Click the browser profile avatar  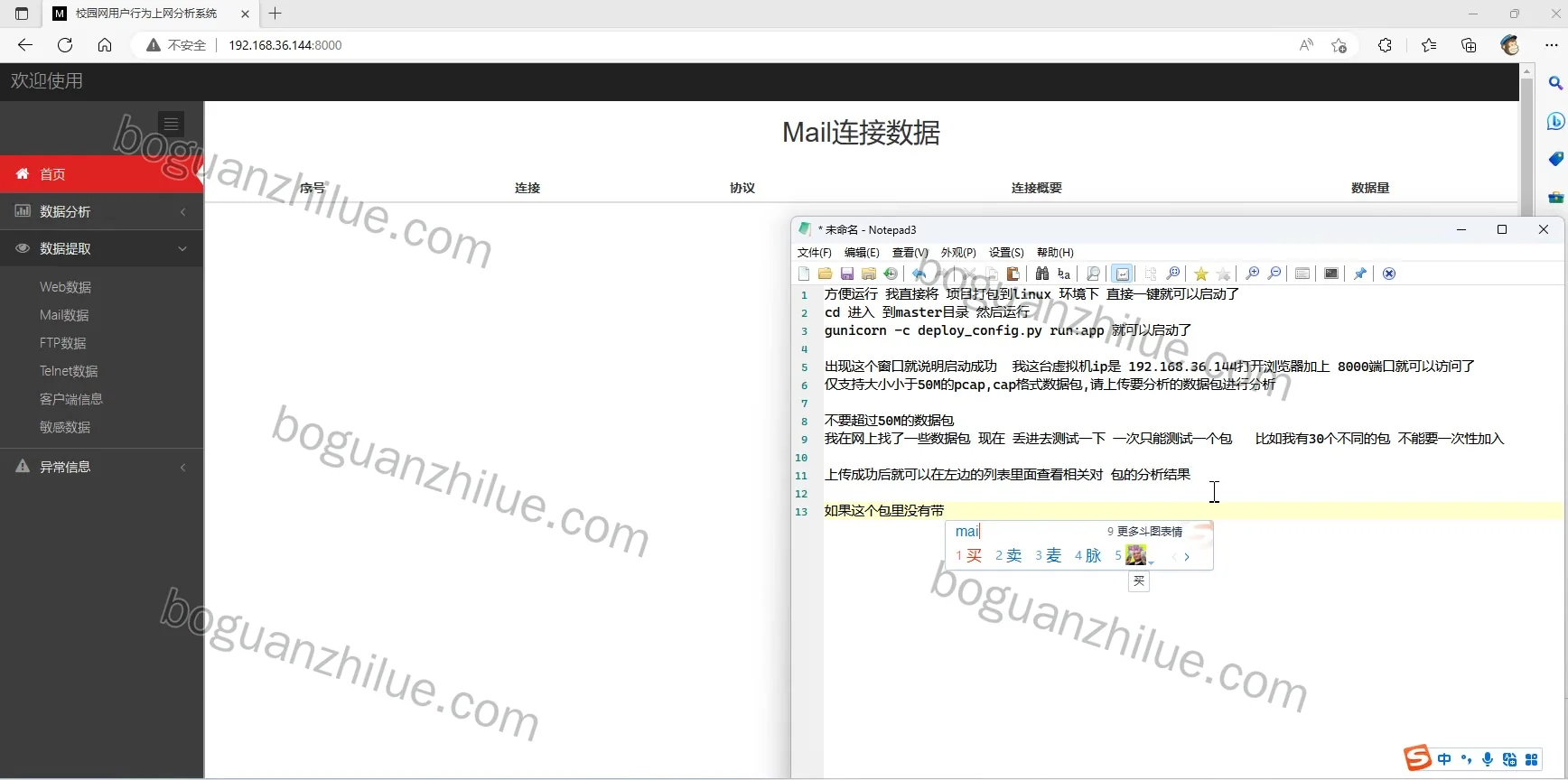coord(1510,45)
